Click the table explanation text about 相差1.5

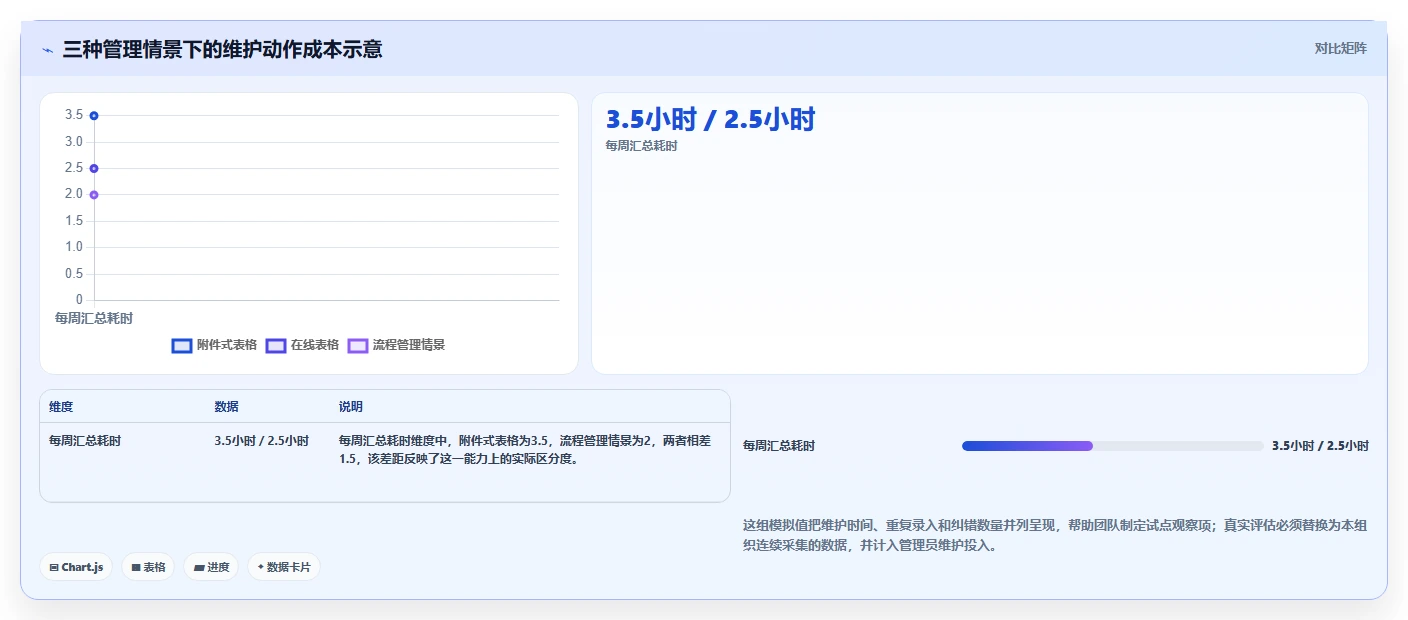[527, 450]
